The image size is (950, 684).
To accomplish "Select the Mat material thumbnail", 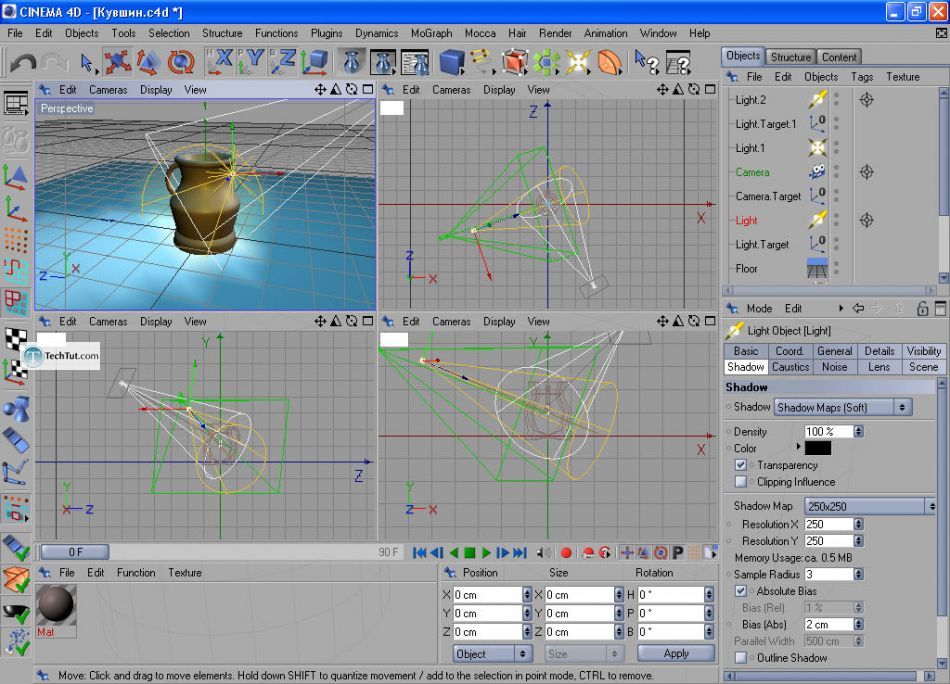I will 56,605.
